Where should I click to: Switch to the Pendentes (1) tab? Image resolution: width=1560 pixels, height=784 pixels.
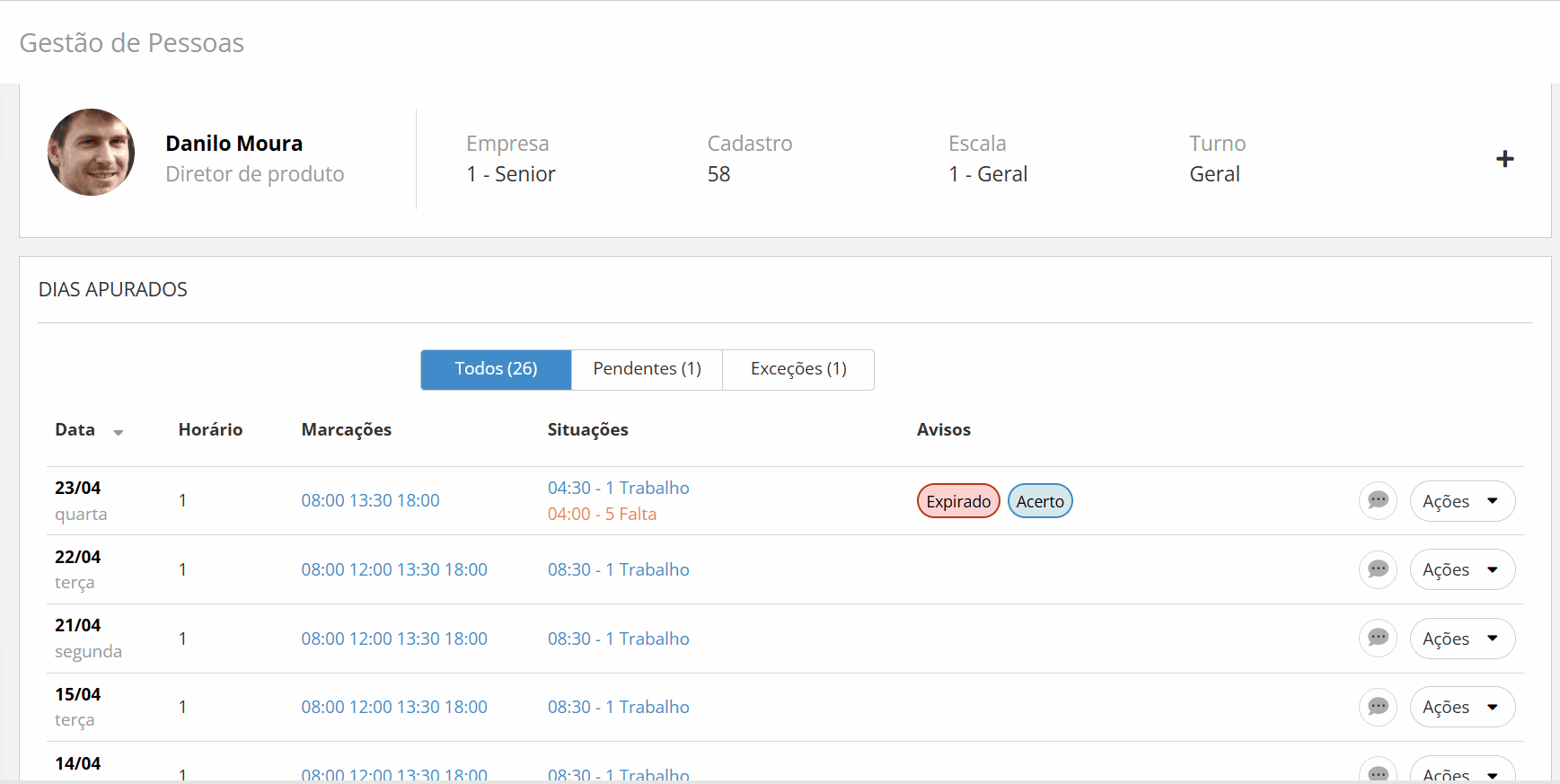click(647, 369)
